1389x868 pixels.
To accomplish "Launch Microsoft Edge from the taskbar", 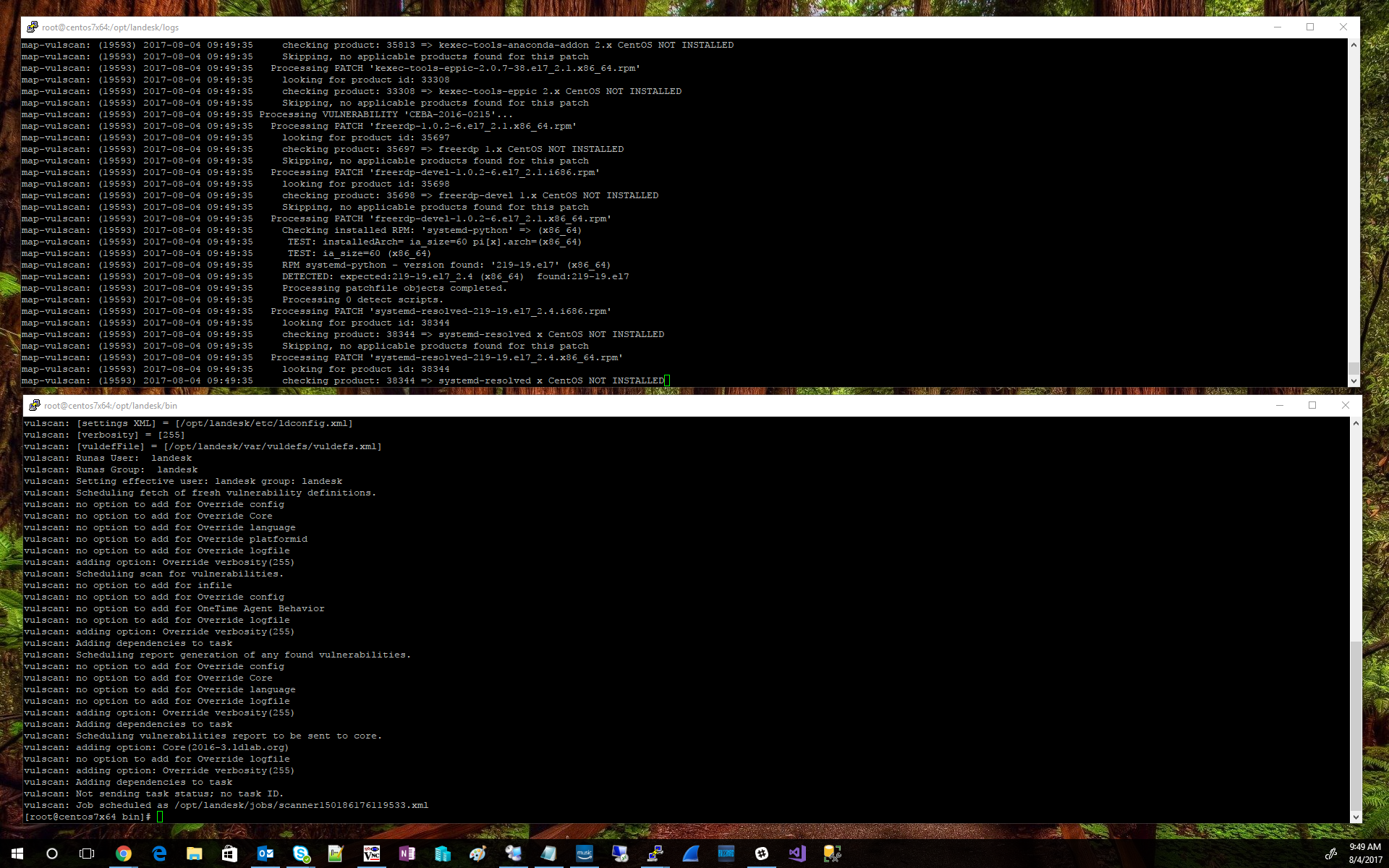I will click(159, 854).
